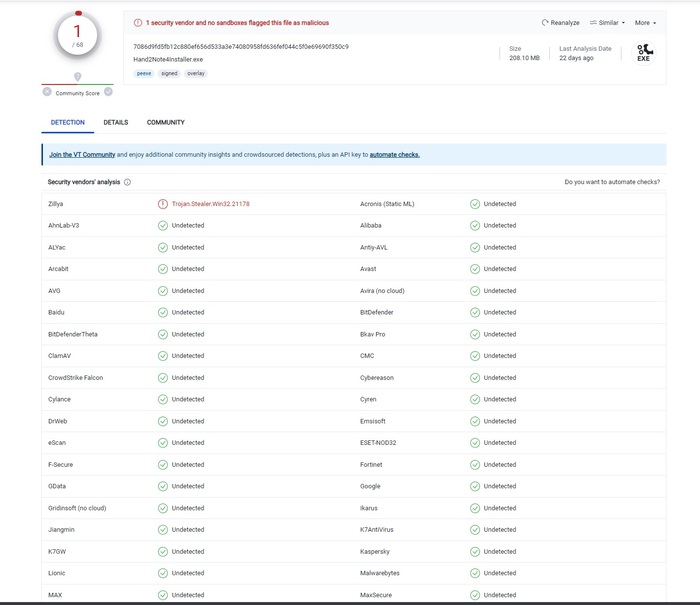The height and width of the screenshot is (605, 700).
Task: Click the overlay tag
Action: 196,73
